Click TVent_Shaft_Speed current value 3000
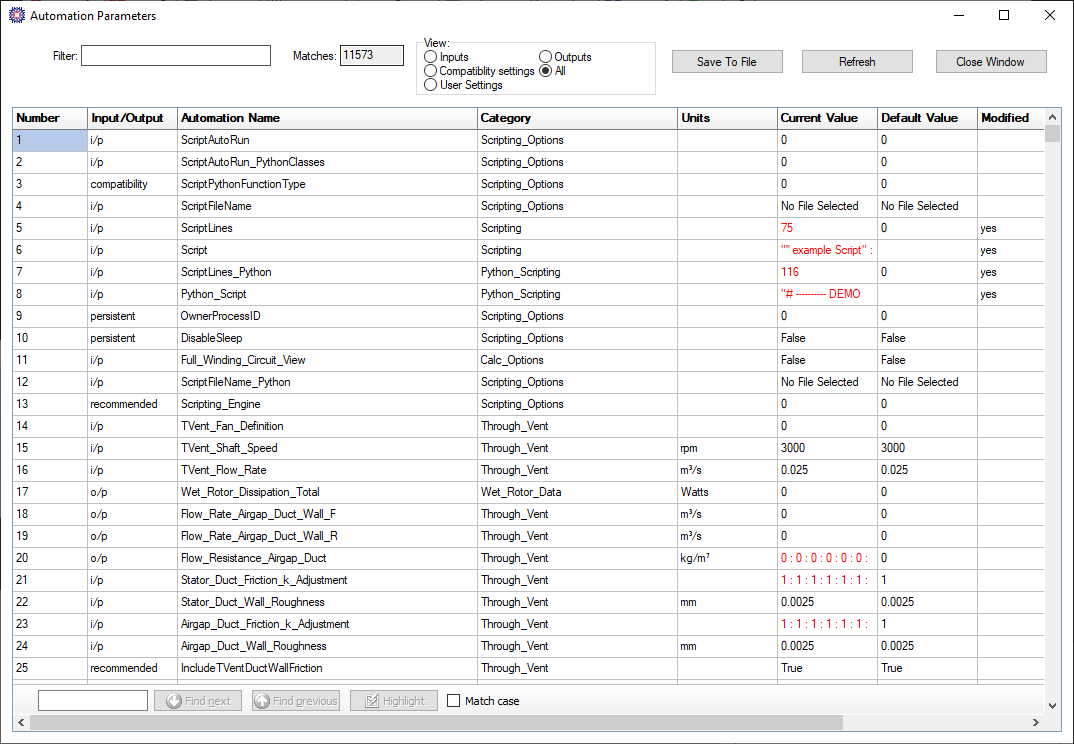The image size is (1074, 744). click(827, 447)
